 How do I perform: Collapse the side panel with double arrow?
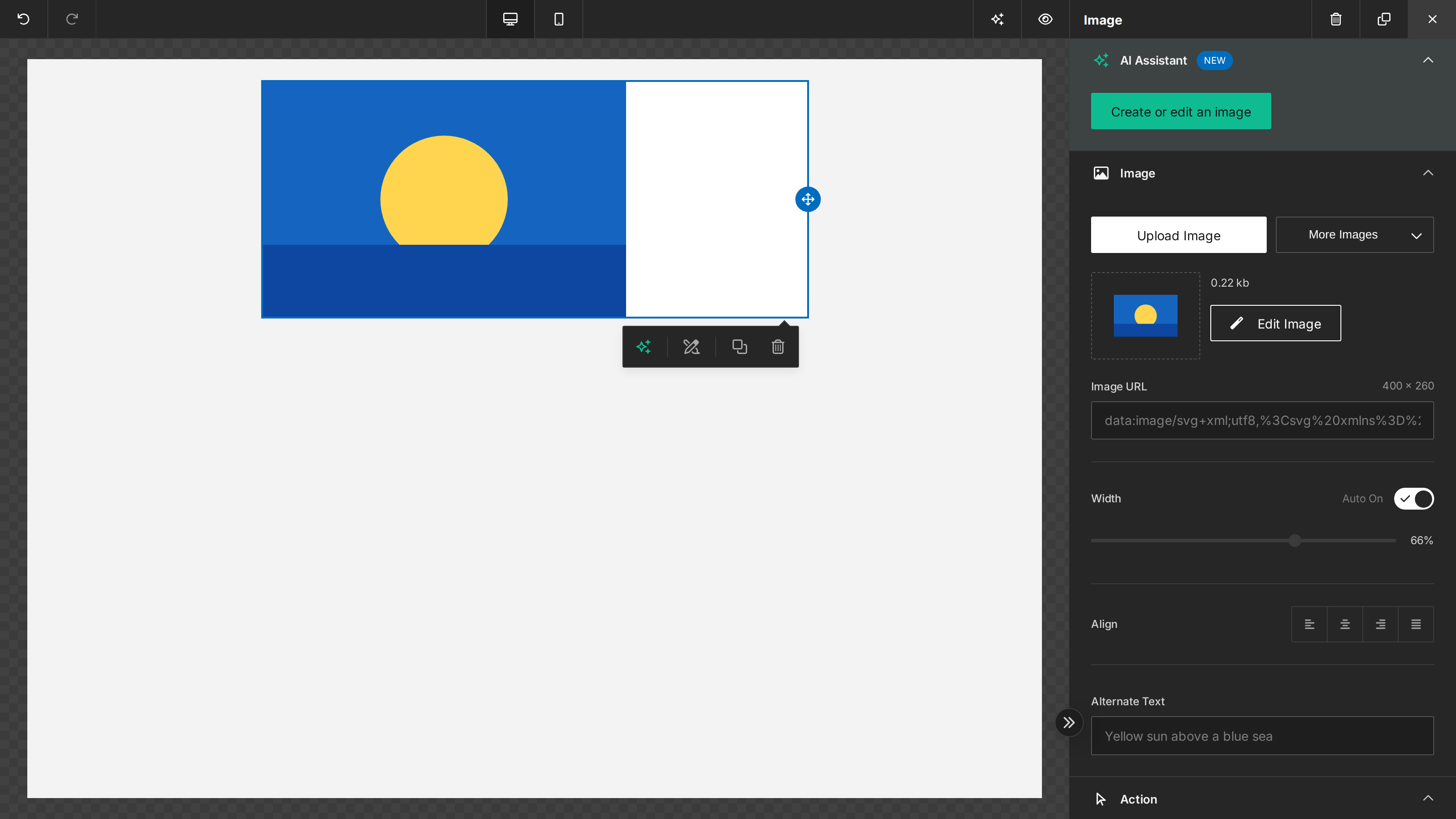click(1069, 723)
